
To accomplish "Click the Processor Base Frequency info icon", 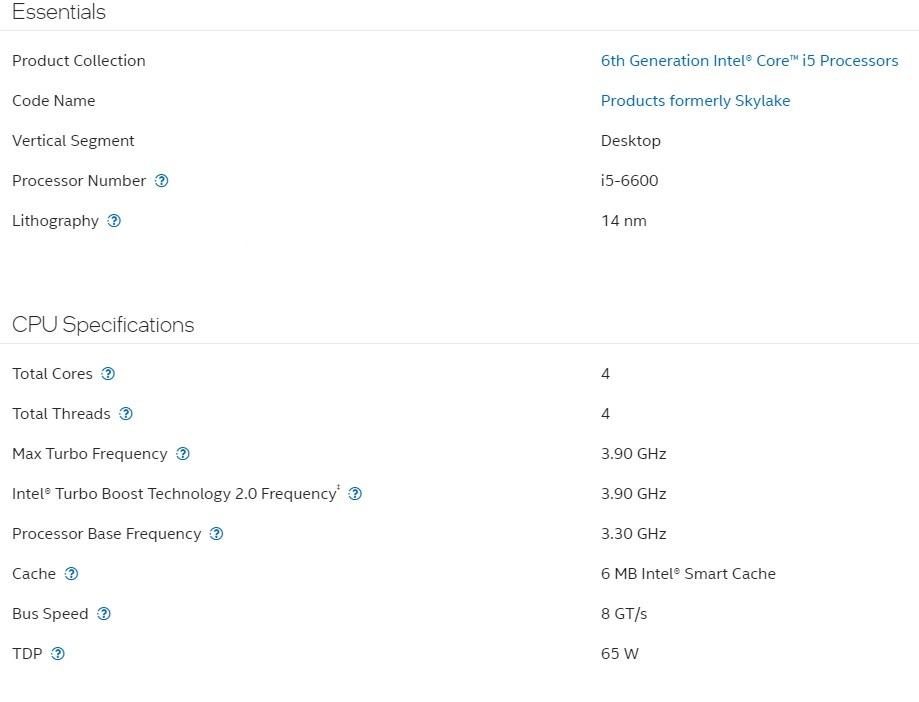I will point(217,534).
